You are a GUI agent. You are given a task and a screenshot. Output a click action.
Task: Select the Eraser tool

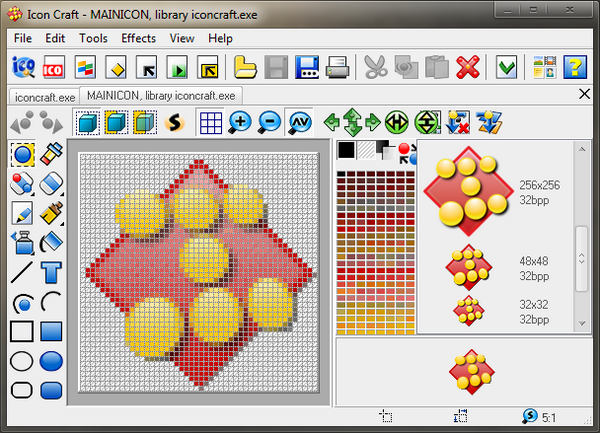(x=51, y=183)
